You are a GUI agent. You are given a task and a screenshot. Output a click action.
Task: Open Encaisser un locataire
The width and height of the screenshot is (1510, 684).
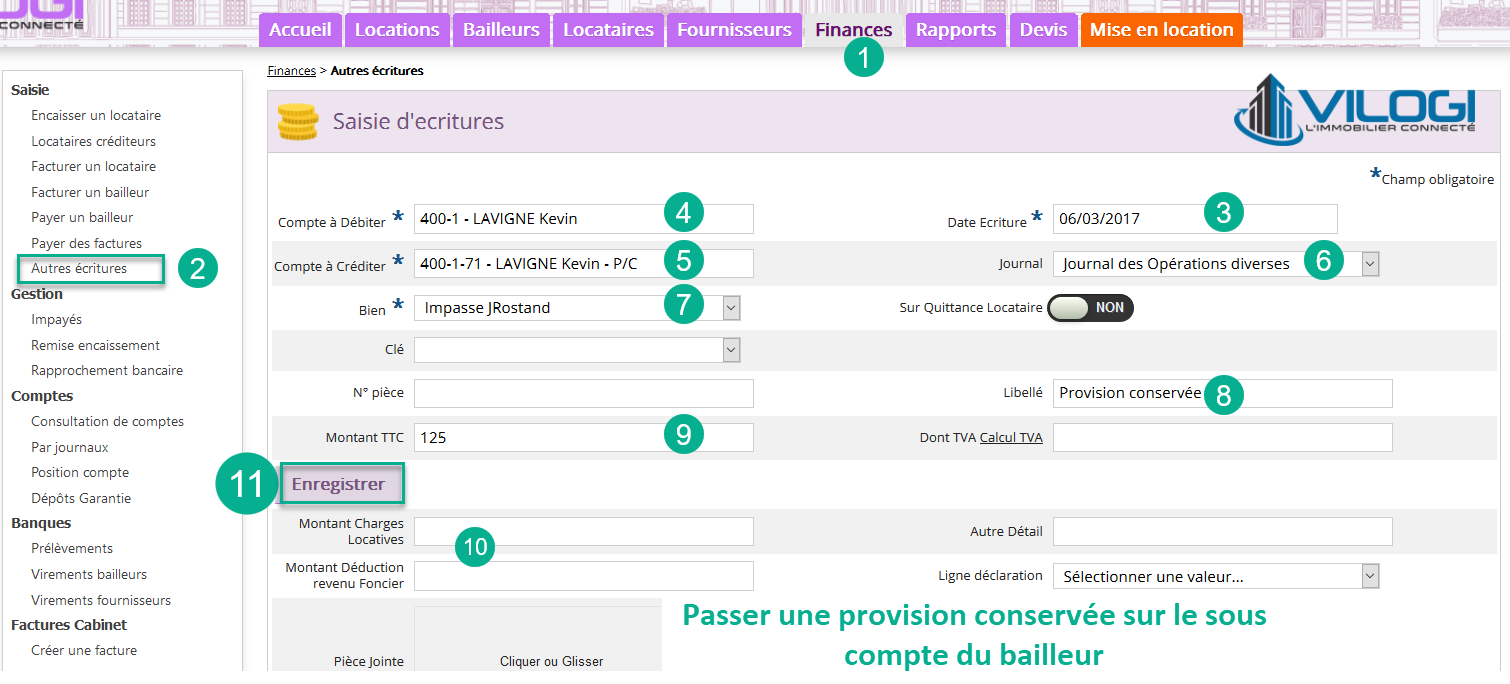(x=96, y=116)
